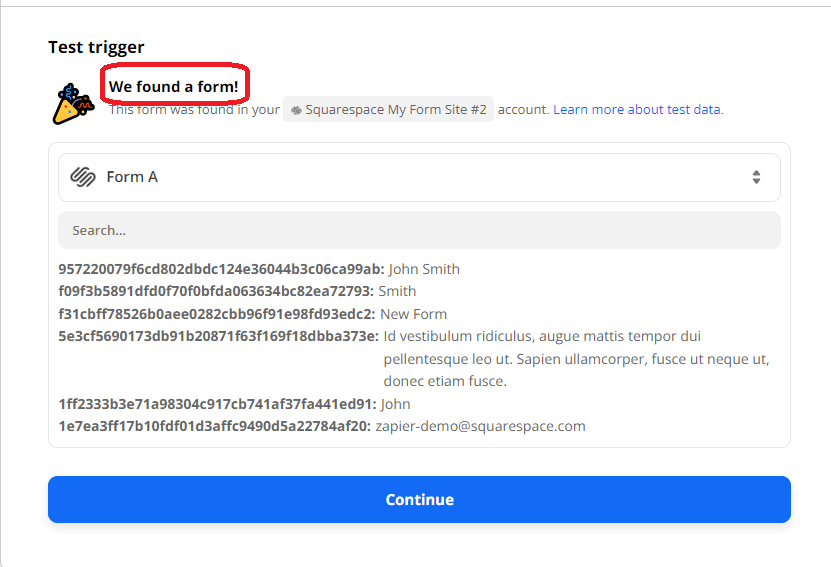This screenshot has width=831, height=567.
Task: Click the Squarespace My Form Site #2 badge
Action: 388,110
